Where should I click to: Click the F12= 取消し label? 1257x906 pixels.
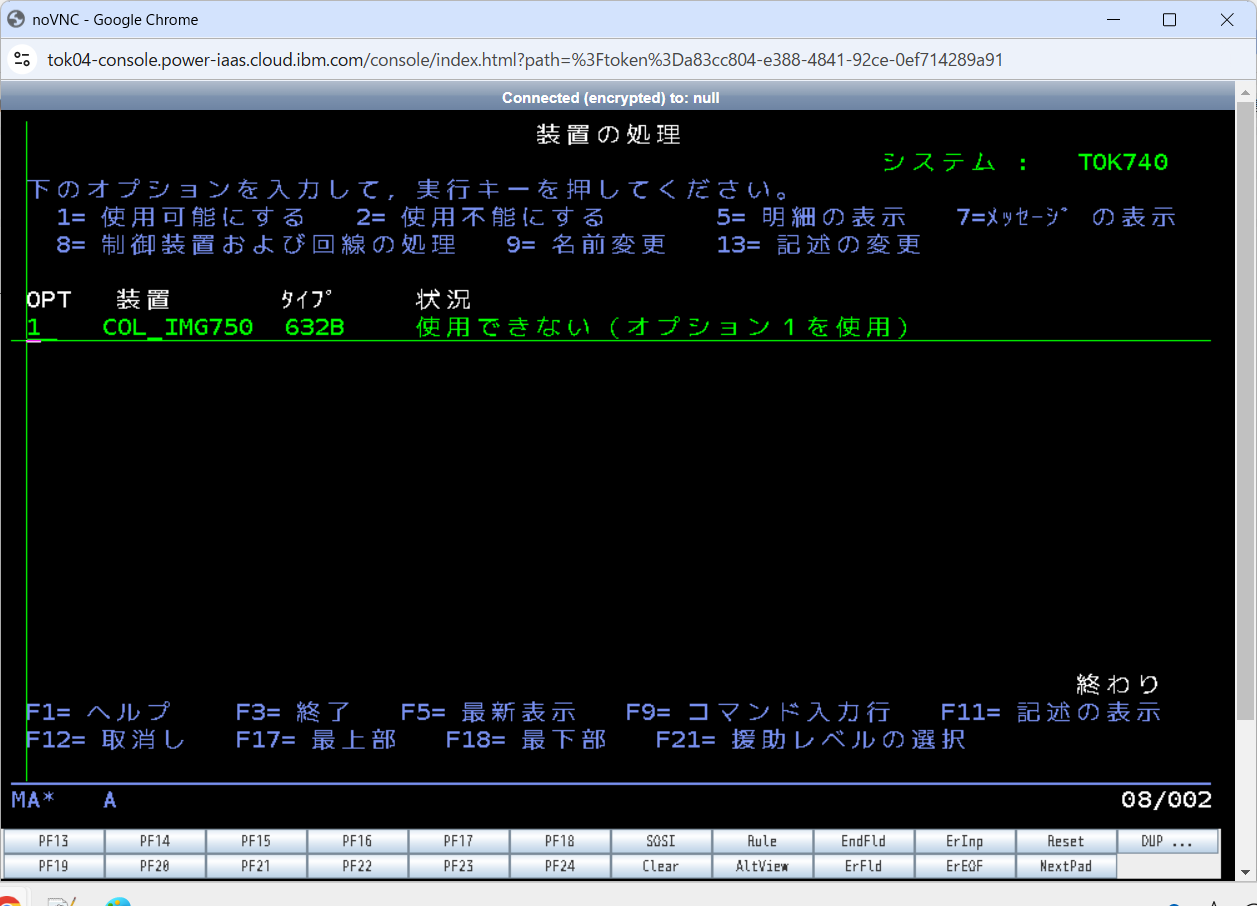tap(106, 740)
